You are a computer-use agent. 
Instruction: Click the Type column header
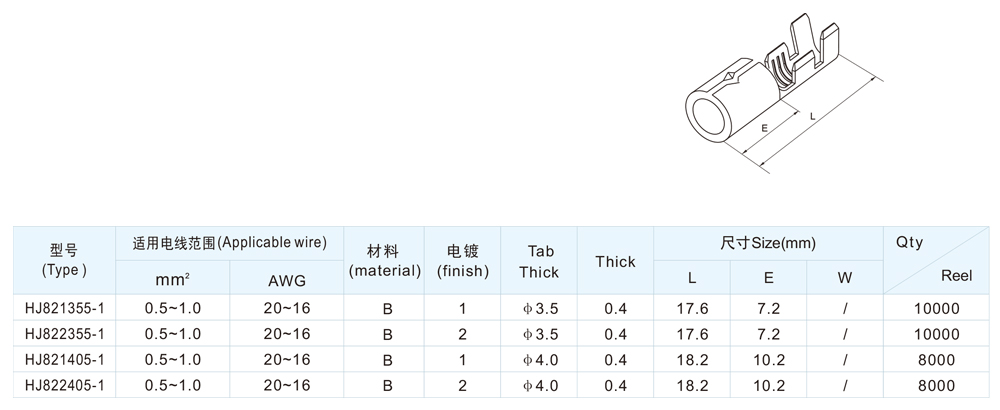[63, 260]
